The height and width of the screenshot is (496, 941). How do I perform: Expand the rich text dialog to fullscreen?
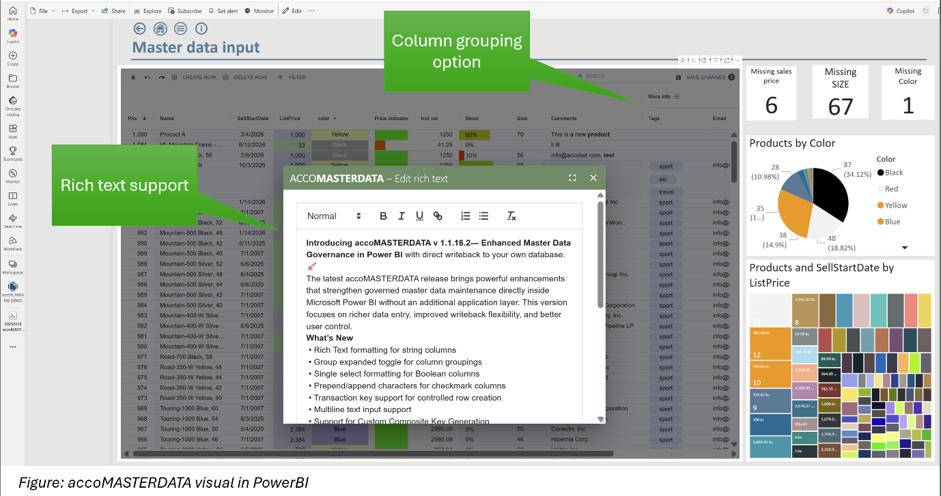point(572,178)
